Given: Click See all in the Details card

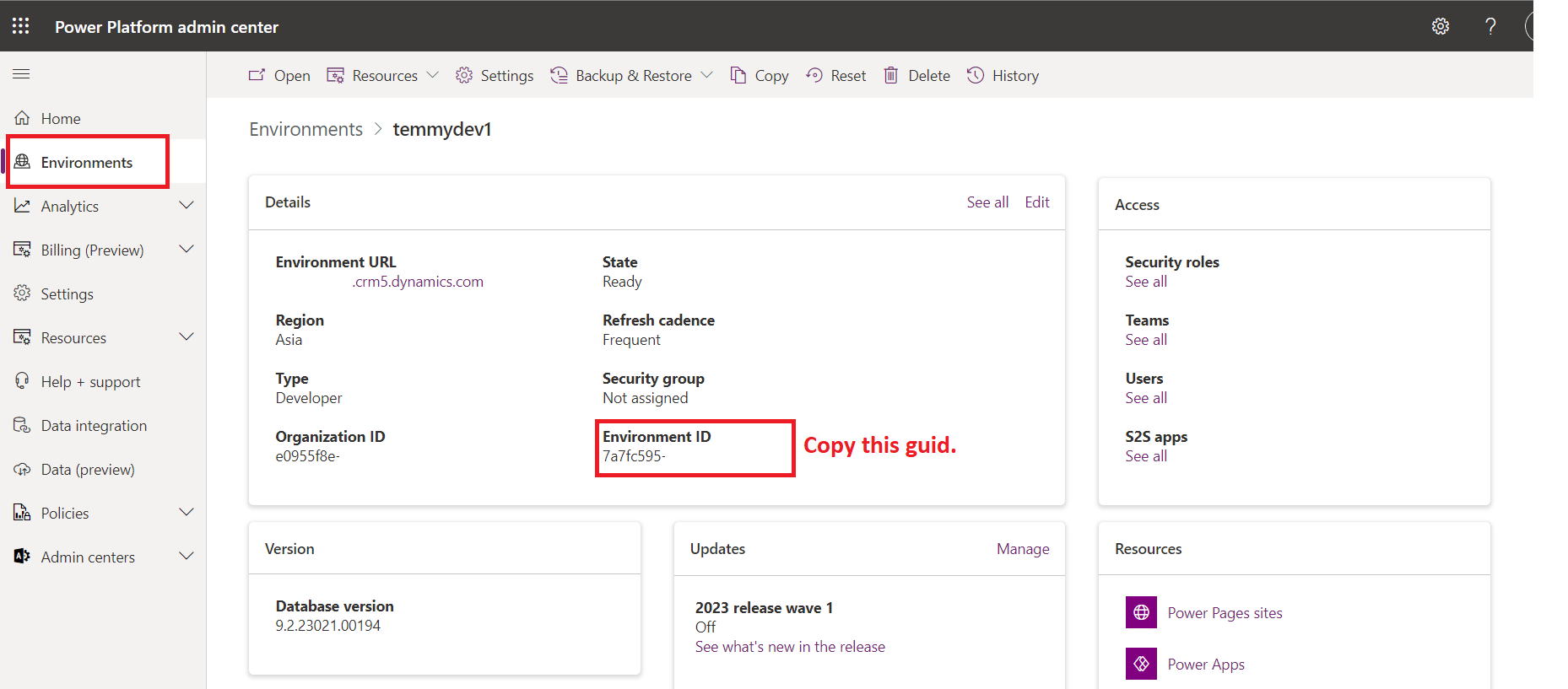Looking at the screenshot, I should (987, 202).
